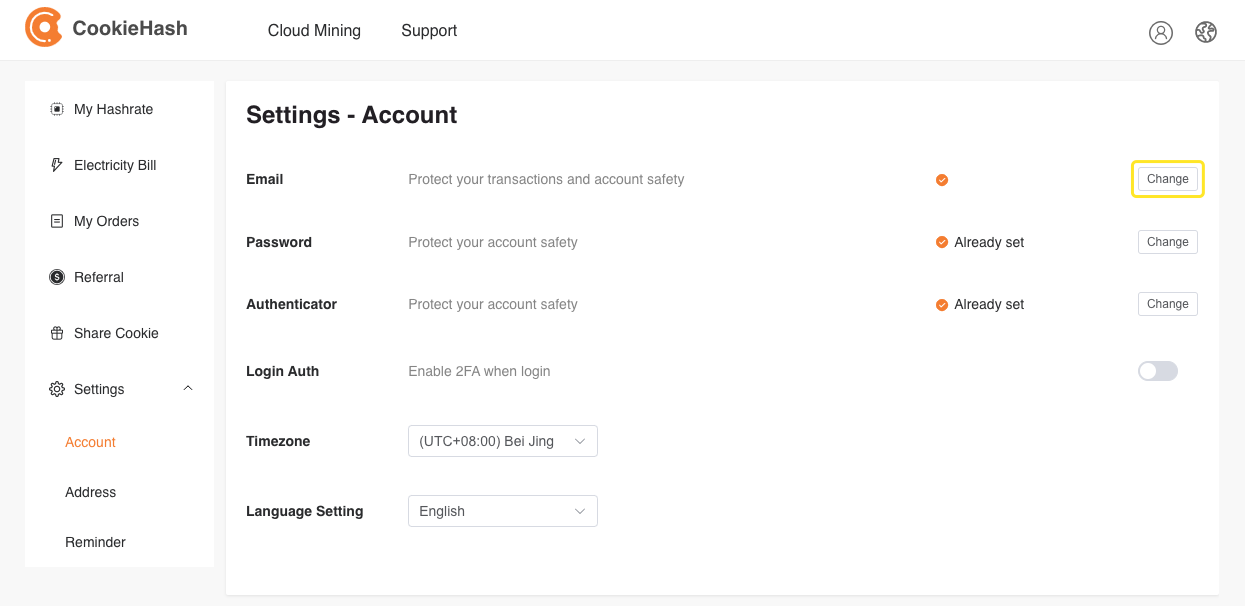Open the Address settings page
The image size is (1245, 606).
(91, 492)
